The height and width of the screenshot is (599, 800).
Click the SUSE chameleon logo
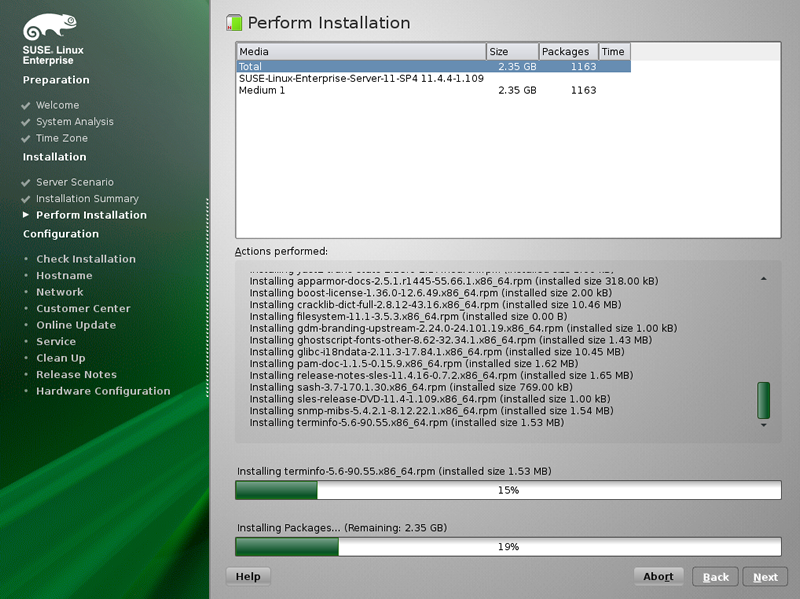click(50, 27)
